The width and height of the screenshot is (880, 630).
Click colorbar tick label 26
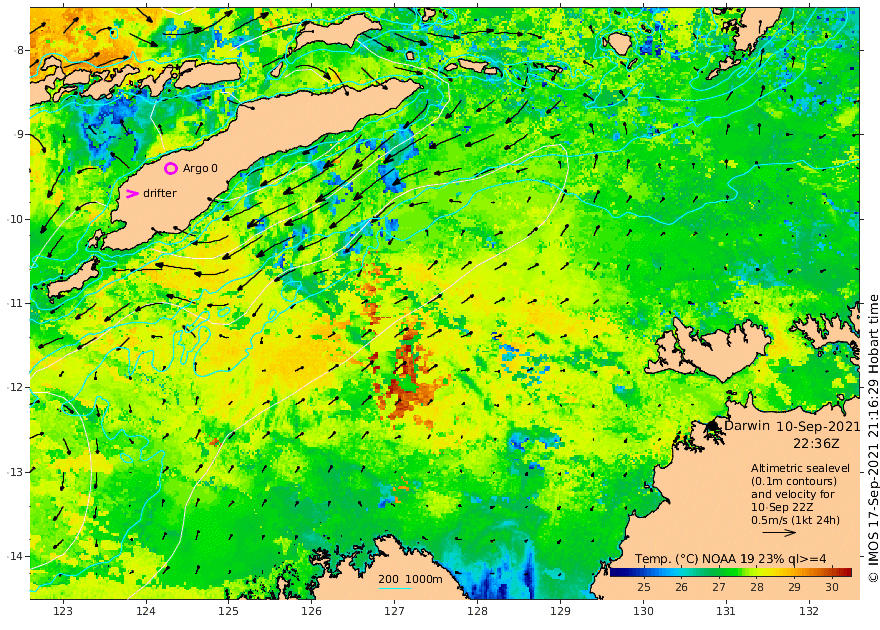click(x=681, y=587)
